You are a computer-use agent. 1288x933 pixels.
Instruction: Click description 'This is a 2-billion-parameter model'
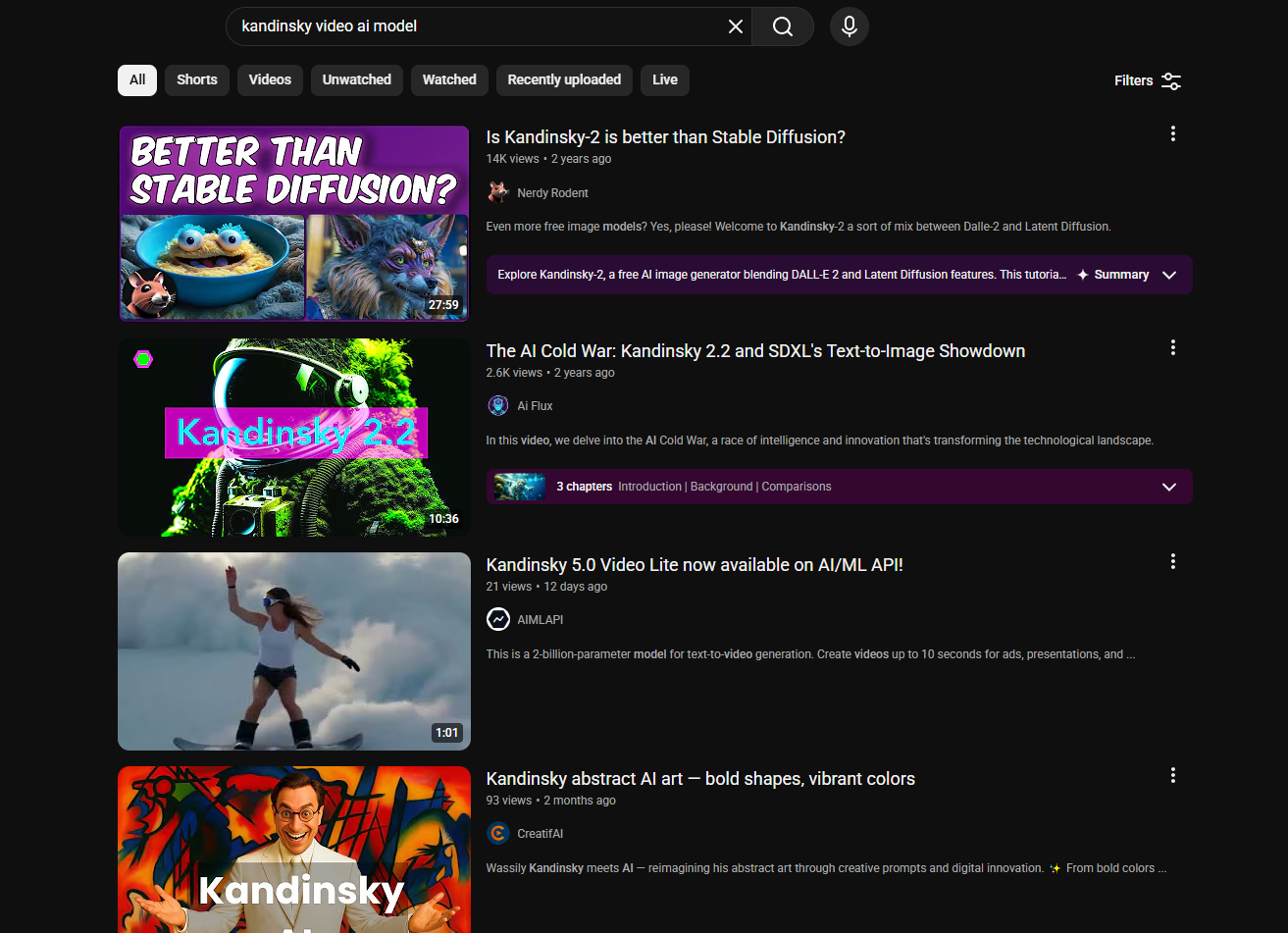pos(810,654)
